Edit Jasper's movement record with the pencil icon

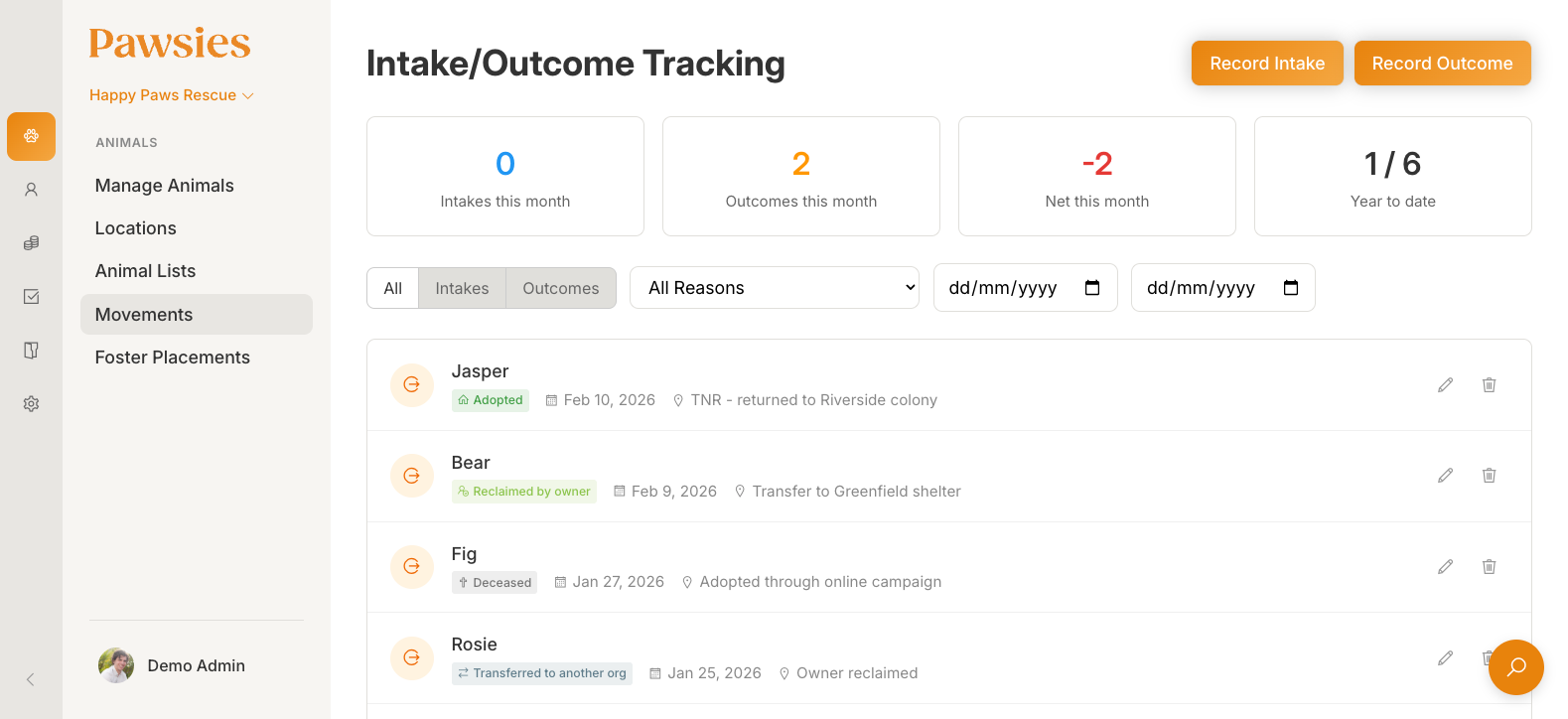click(x=1445, y=384)
